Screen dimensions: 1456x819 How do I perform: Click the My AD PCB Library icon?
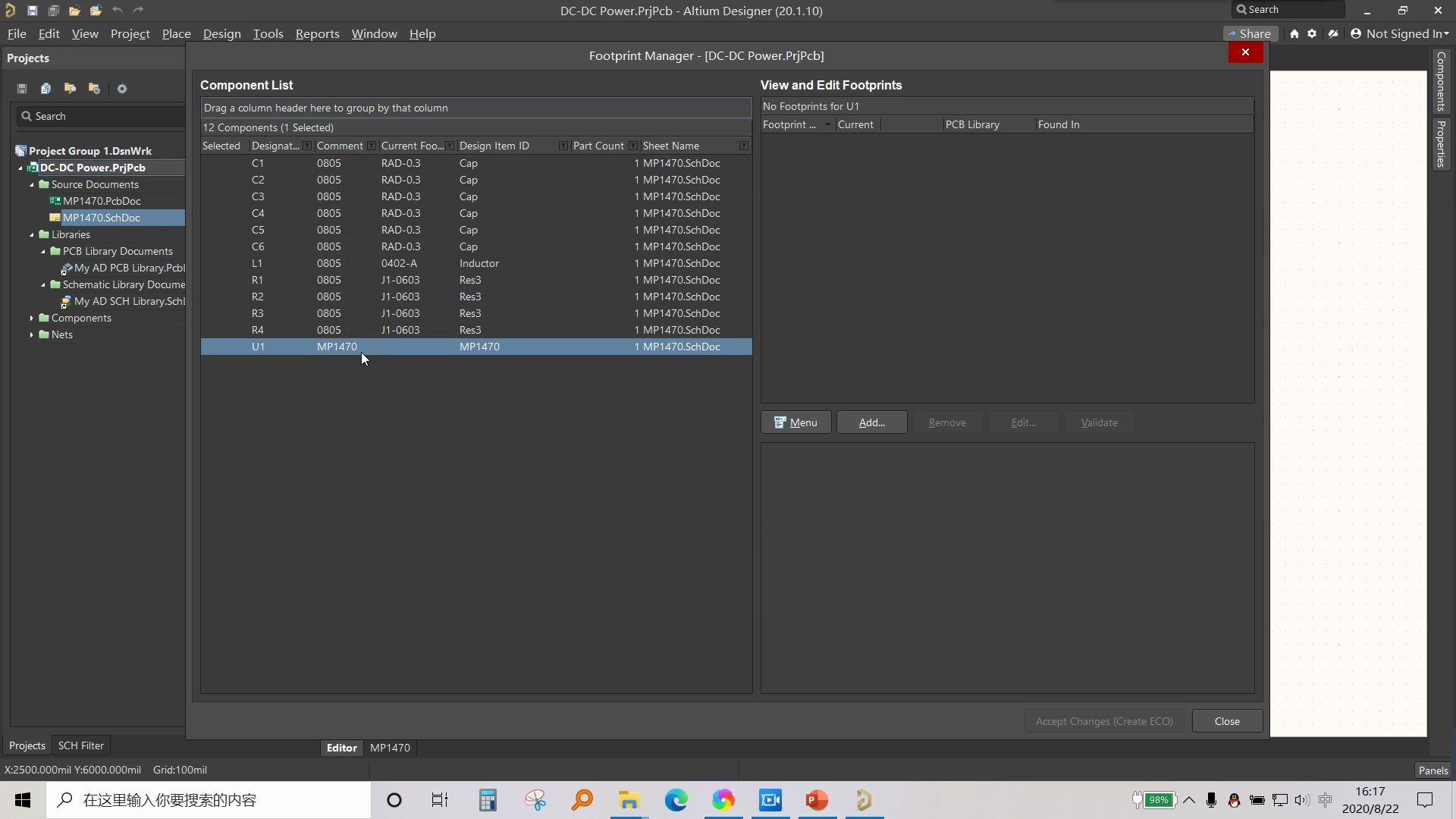pyautogui.click(x=67, y=268)
